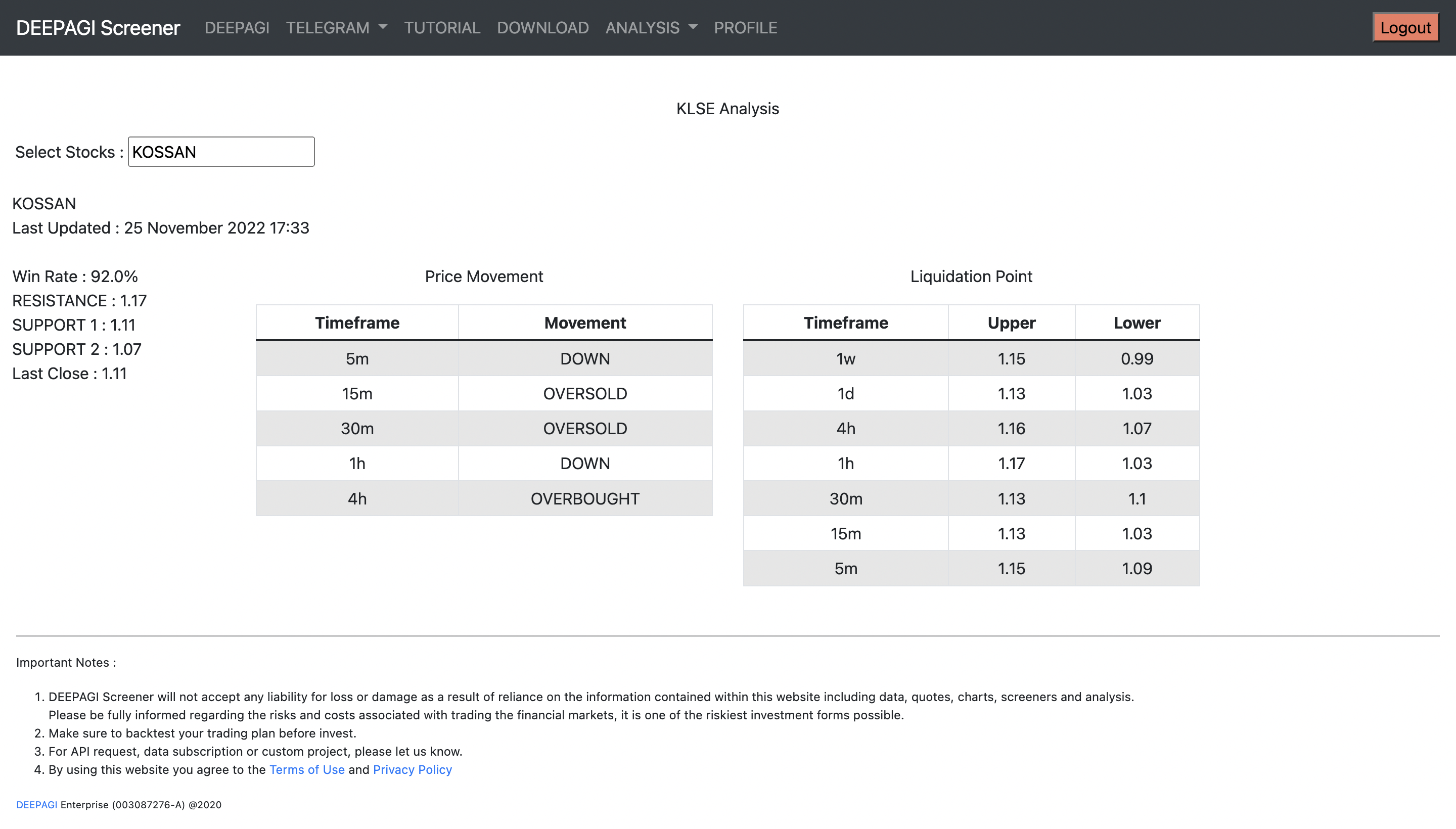Click the Price Movement Timeframe header
Screen dimensions: 1456x829
(x=357, y=323)
